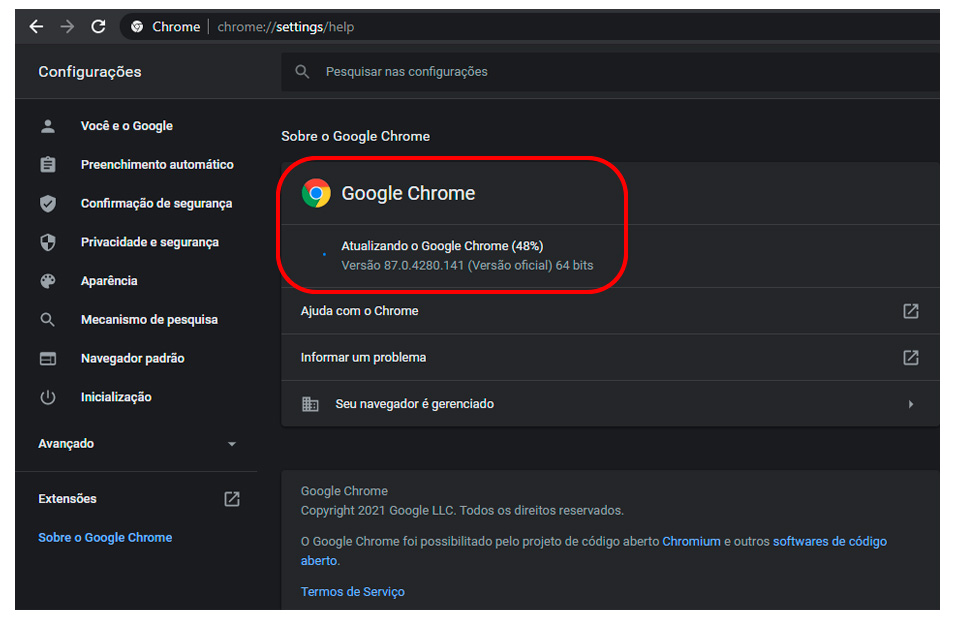Click Informar um problema row

coord(600,357)
